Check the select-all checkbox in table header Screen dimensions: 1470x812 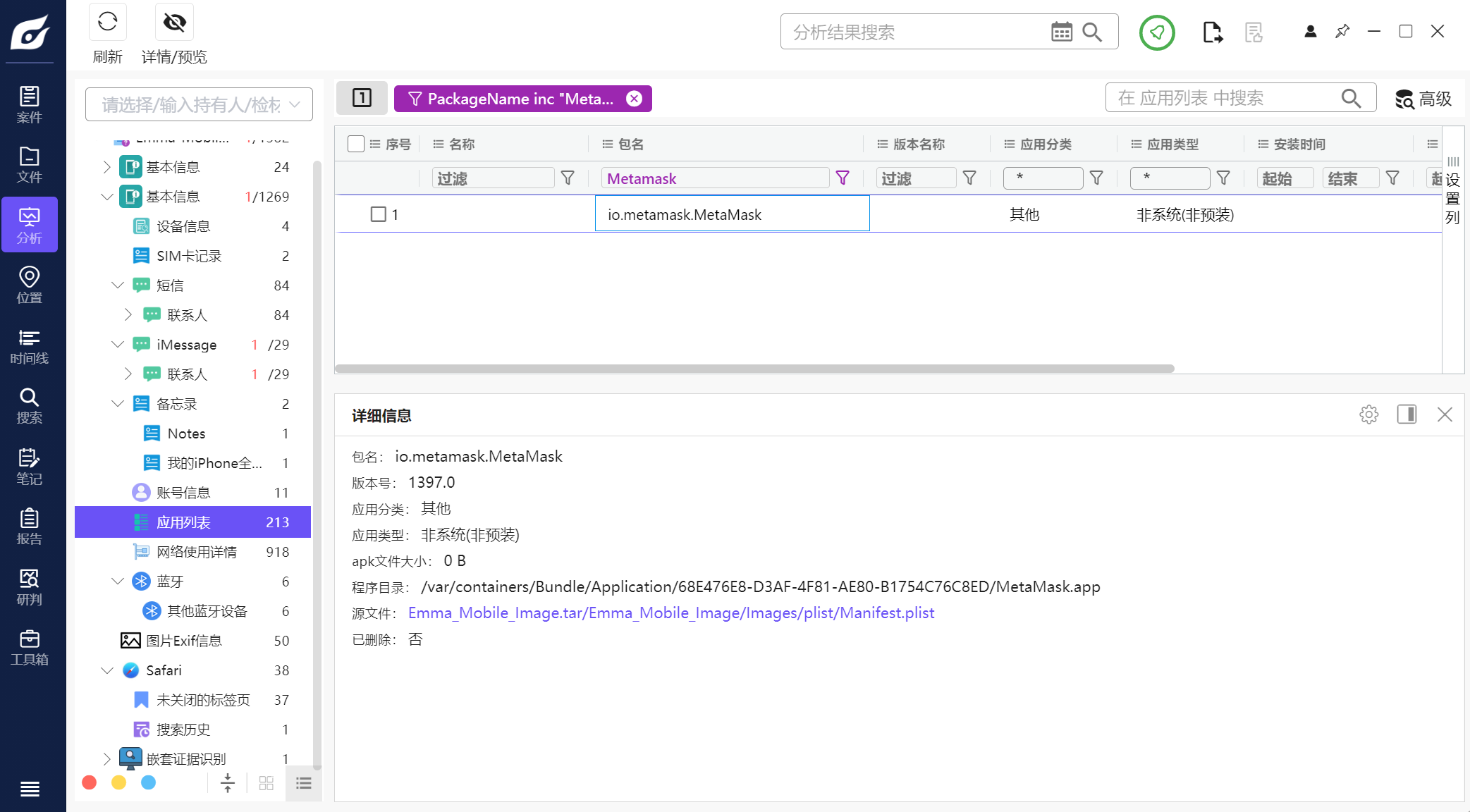(x=356, y=144)
